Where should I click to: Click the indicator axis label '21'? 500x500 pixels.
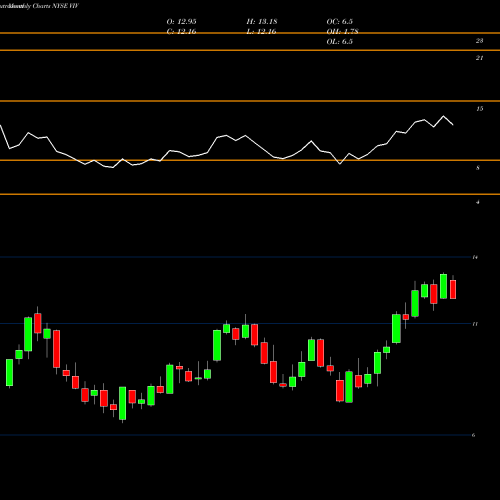pos(479,58)
